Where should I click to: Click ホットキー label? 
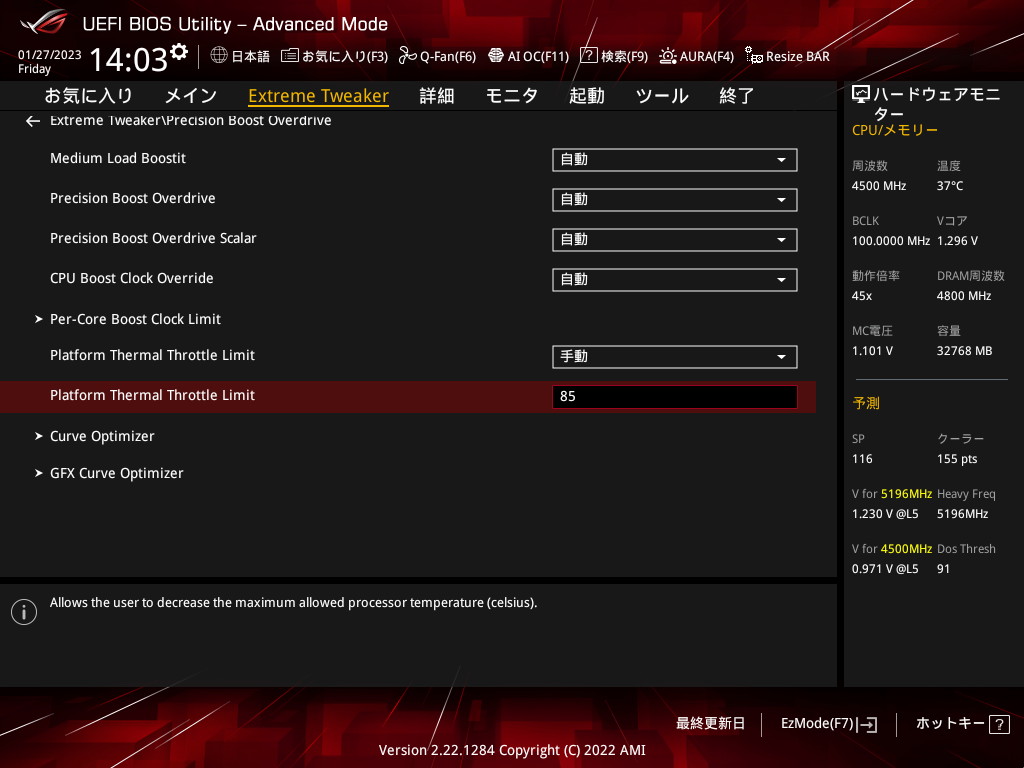pyautogui.click(x=950, y=724)
